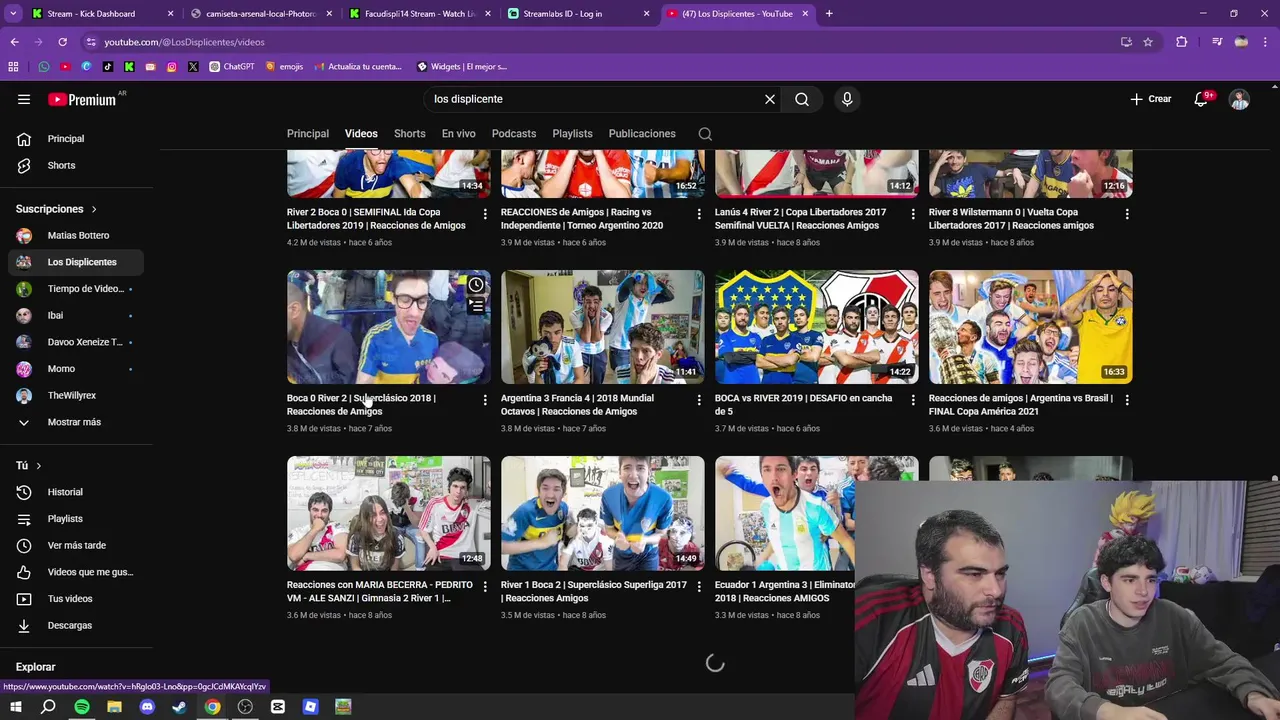
Task: Open Kick bookmark in bookmarks bar
Action: (129, 67)
